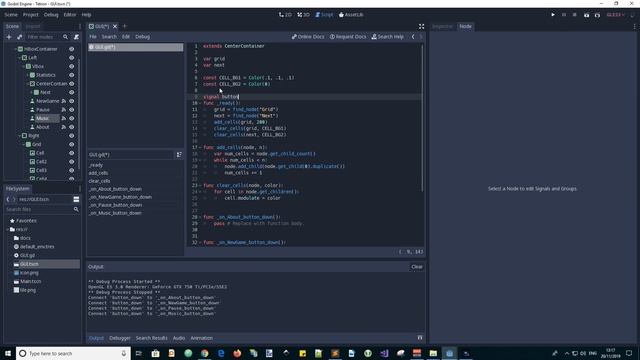
Task: Add a new scene tab
Action: [125, 26]
